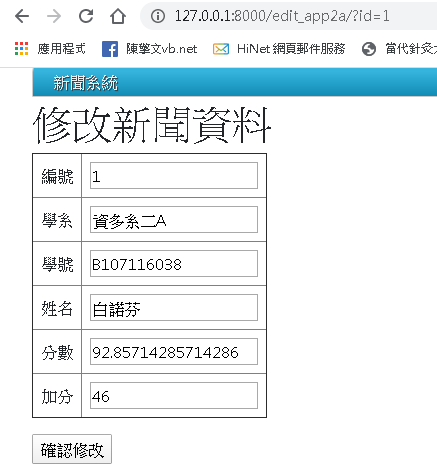Go back using the browser back arrow

[x=22, y=16]
